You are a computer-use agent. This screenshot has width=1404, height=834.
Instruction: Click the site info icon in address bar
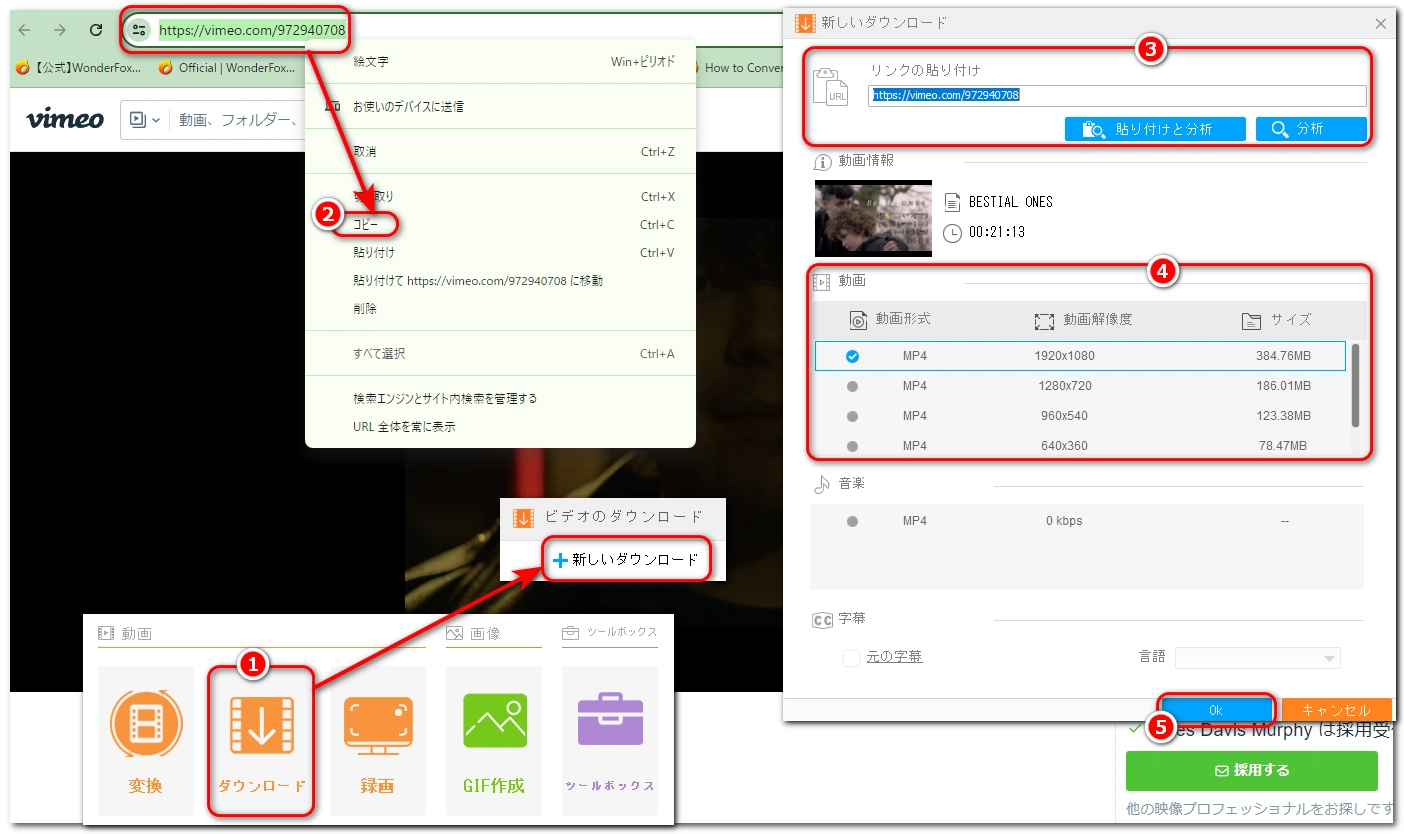(140, 31)
